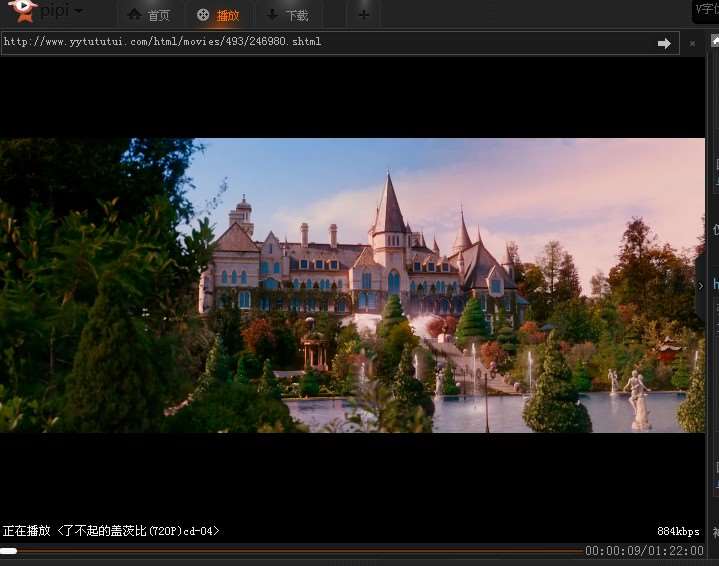Click the video playback area
This screenshot has height=566, width=719.
[352, 285]
